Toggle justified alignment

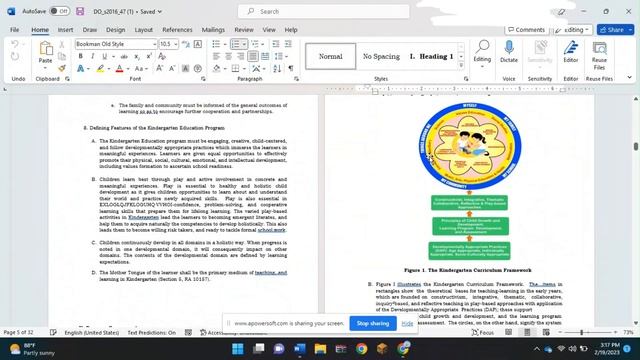253,56
